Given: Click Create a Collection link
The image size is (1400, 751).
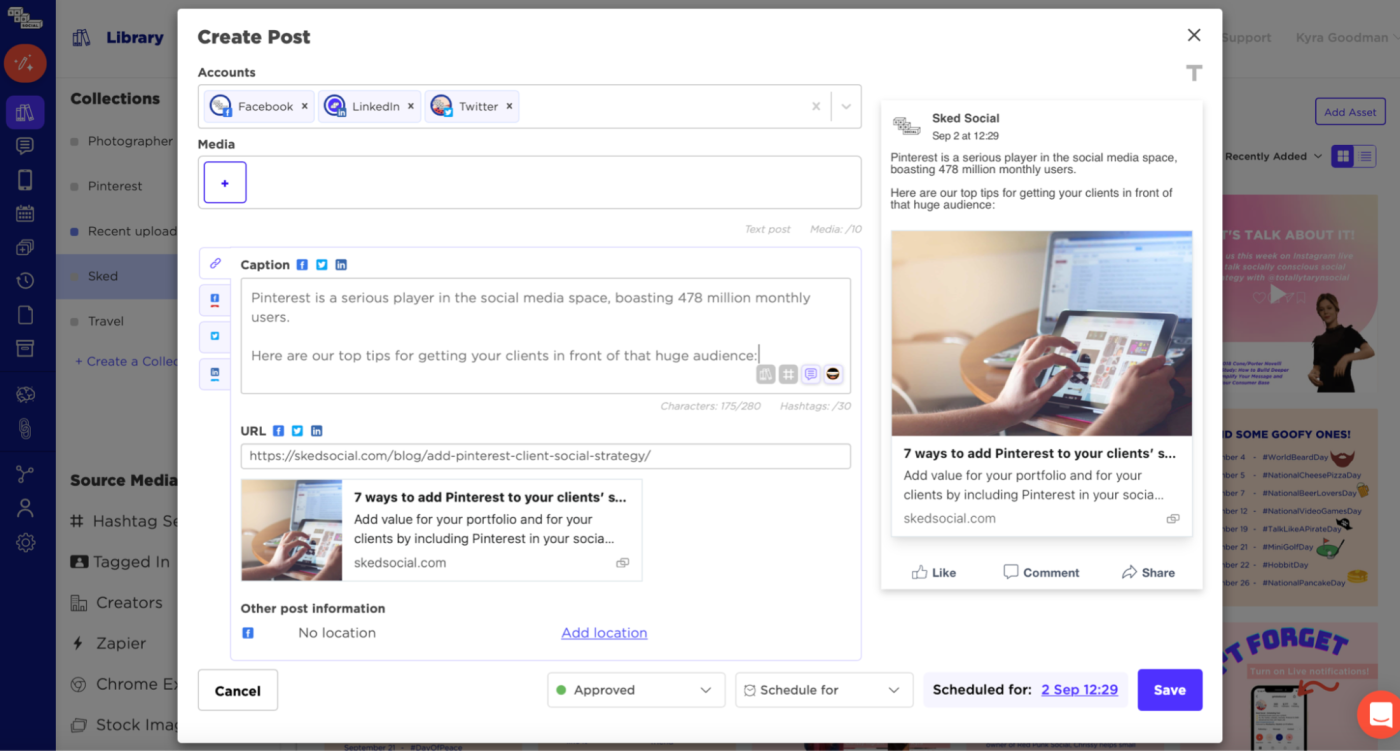Looking at the screenshot, I should click(127, 361).
